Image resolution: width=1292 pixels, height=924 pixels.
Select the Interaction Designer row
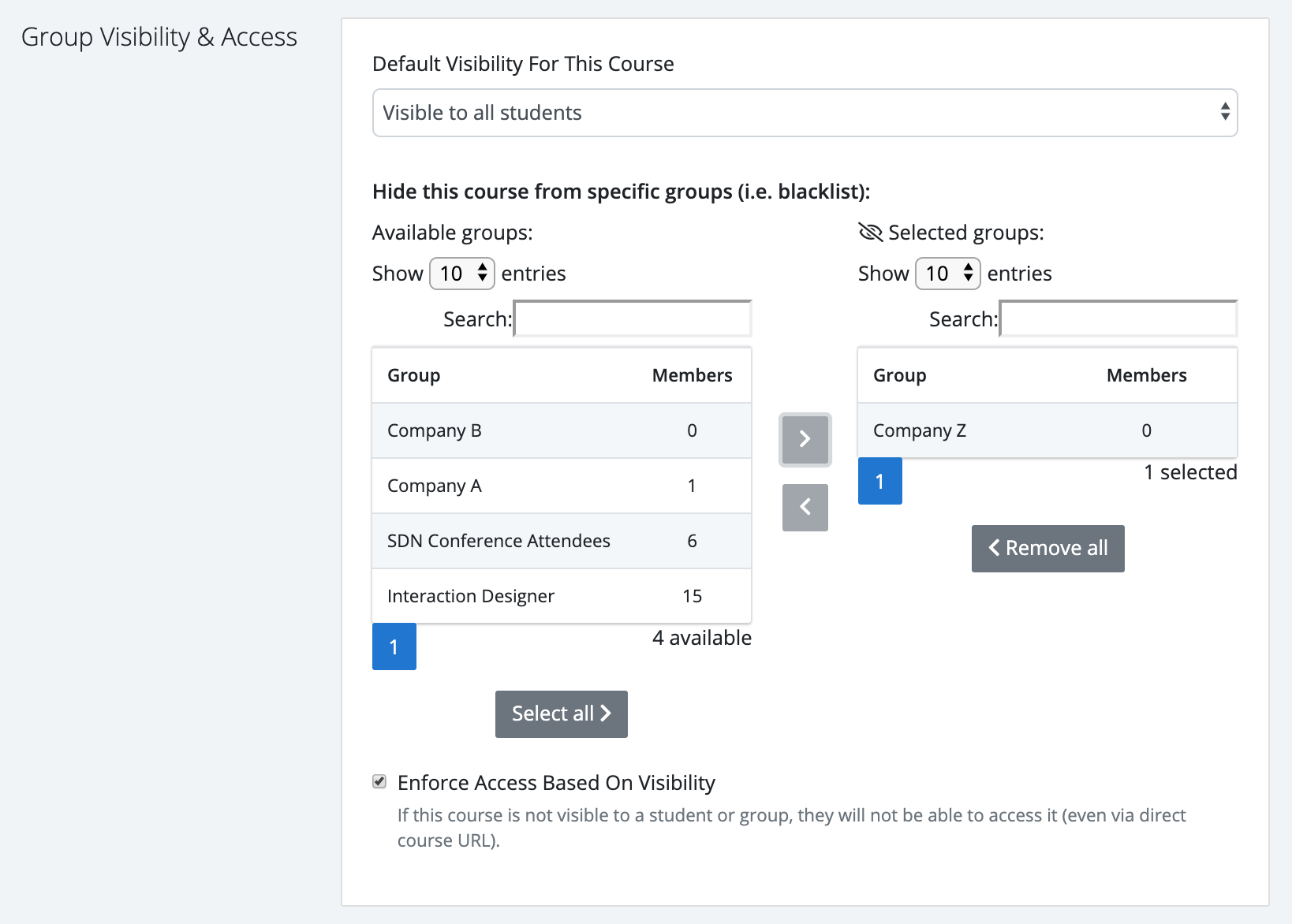click(x=561, y=596)
